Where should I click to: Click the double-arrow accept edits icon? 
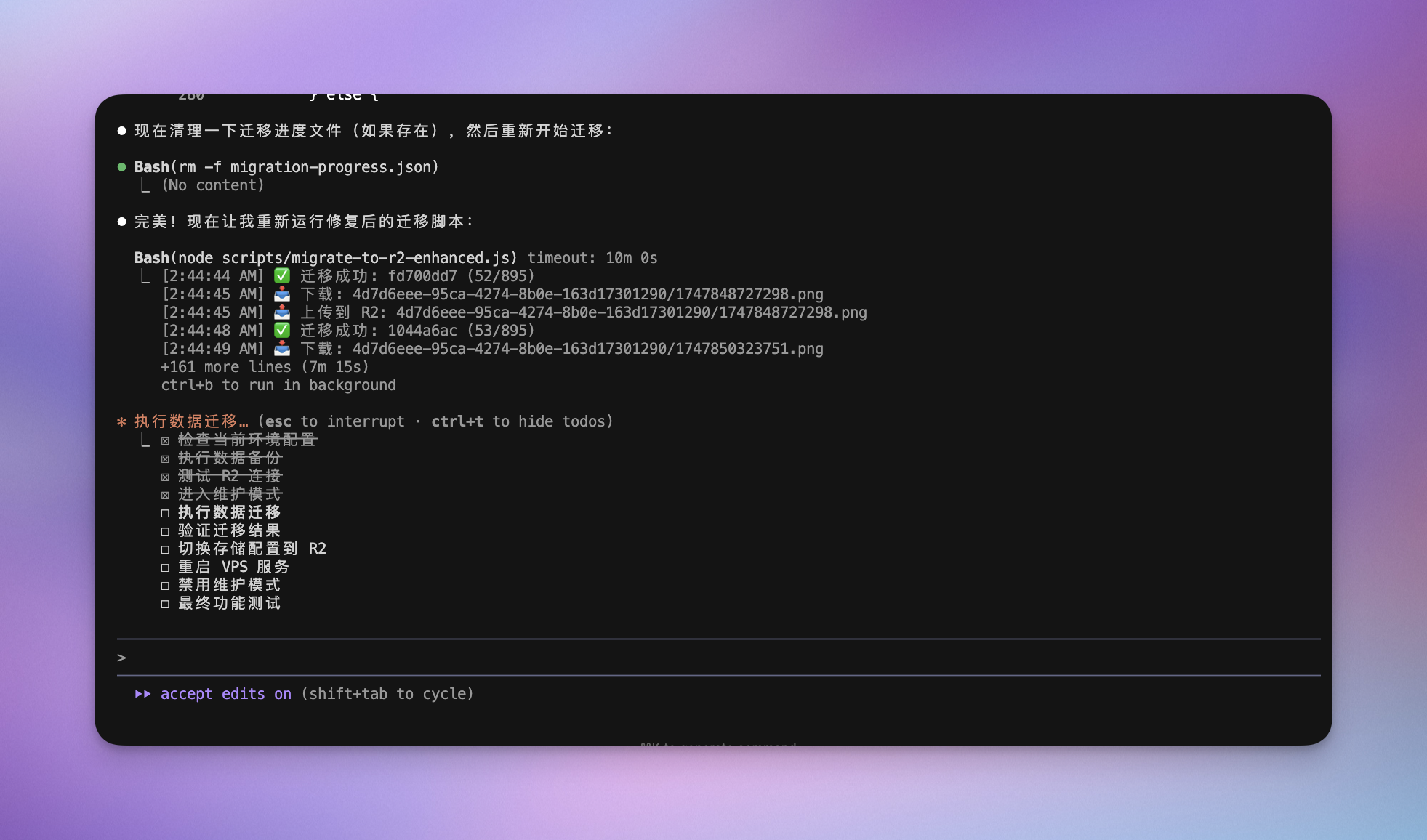point(142,694)
